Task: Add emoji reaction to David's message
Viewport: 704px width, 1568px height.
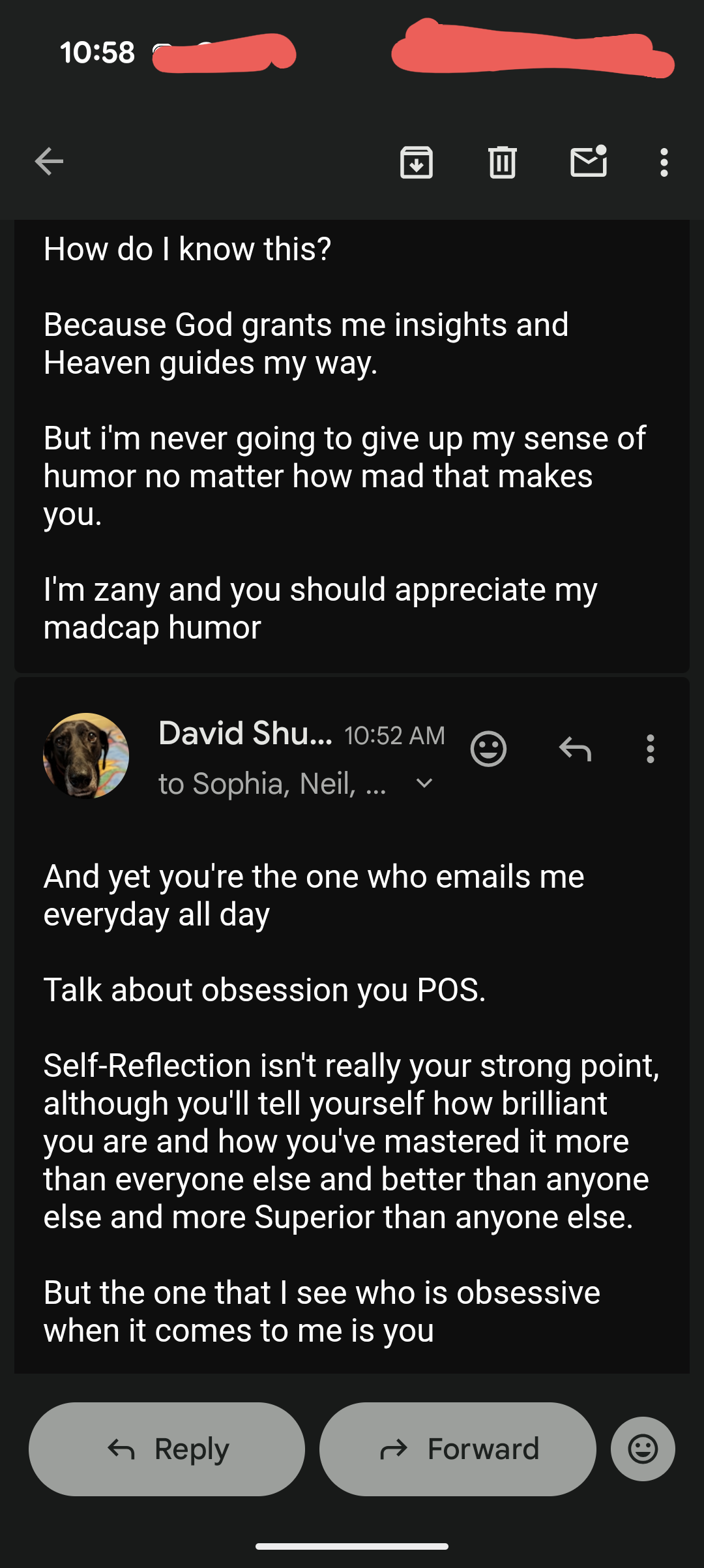Action: tap(488, 749)
